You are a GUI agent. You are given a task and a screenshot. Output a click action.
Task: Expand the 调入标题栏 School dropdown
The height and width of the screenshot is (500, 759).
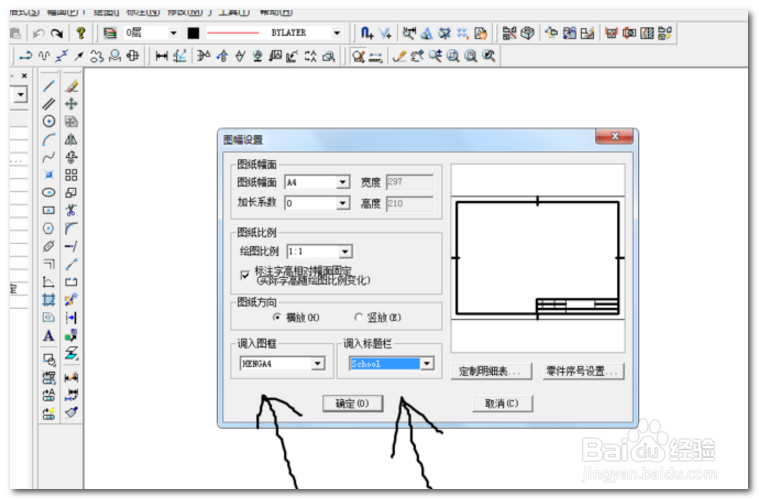(427, 363)
